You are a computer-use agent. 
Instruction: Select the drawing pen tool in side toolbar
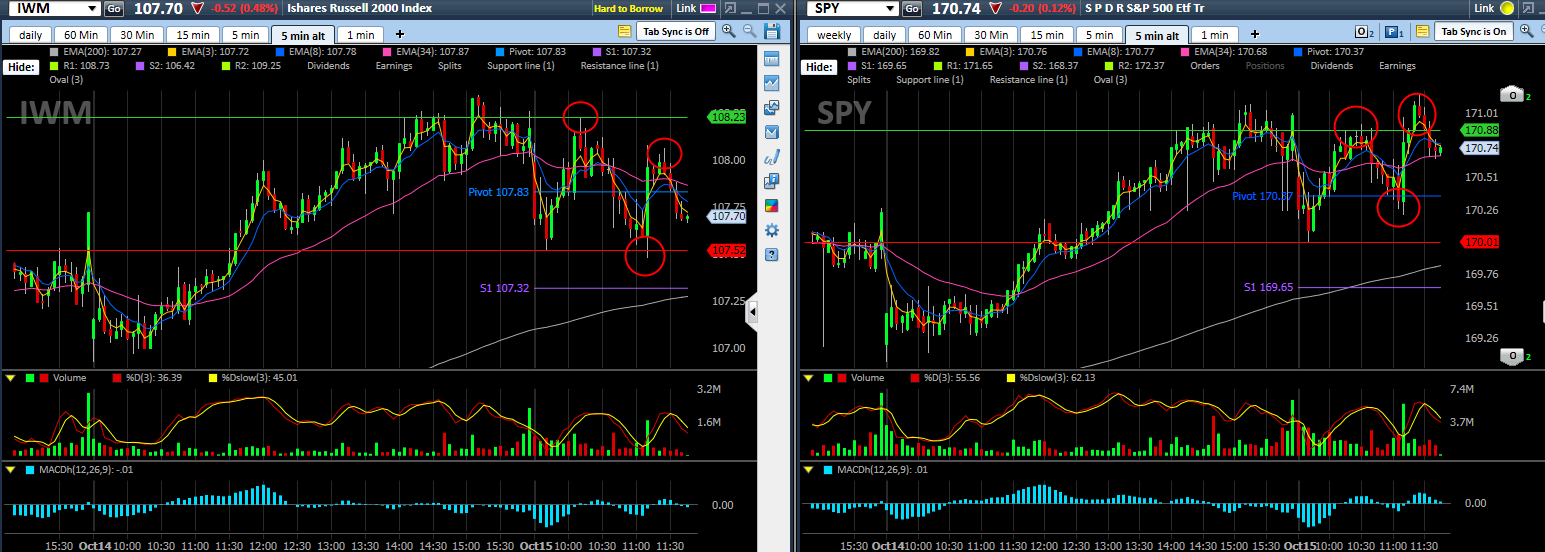coord(771,157)
